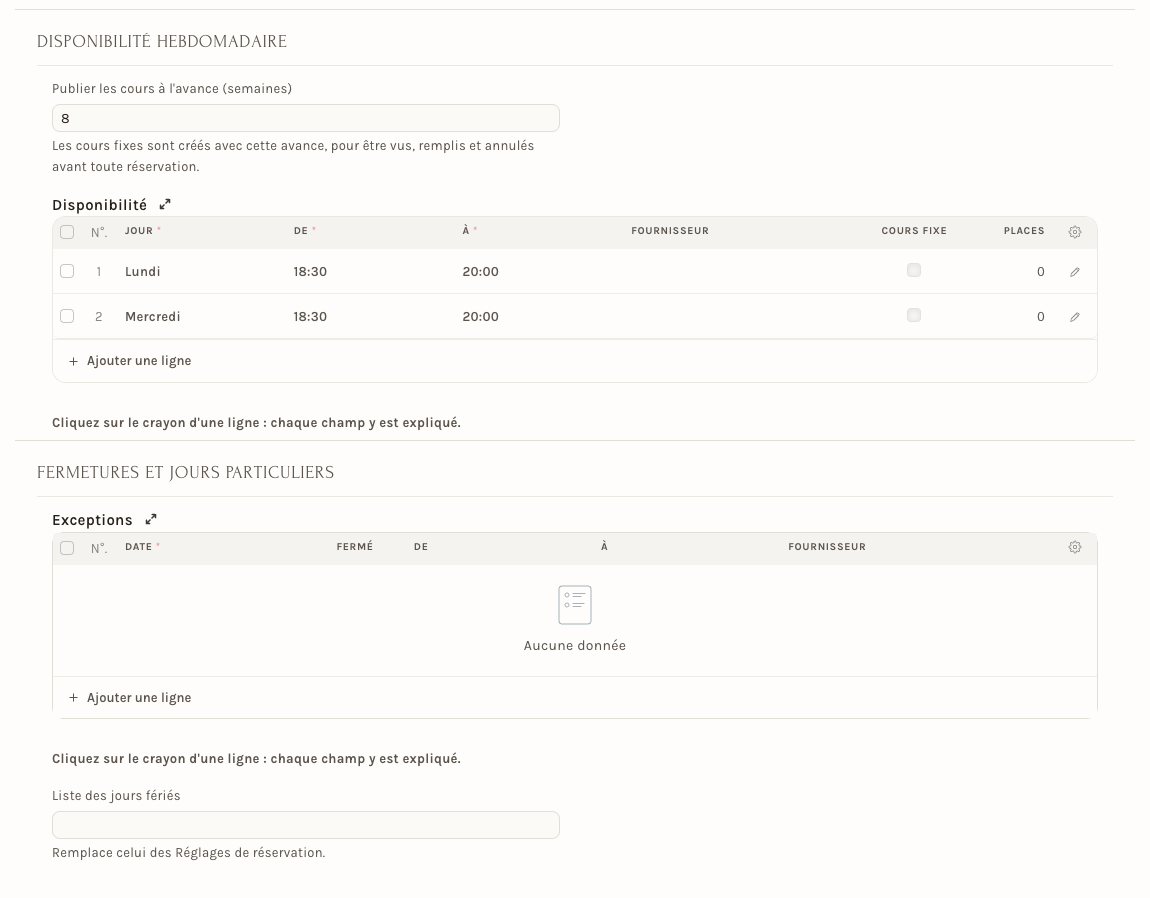Image resolution: width=1150 pixels, height=898 pixels.
Task: Click the Mercredi day cell
Action: click(153, 316)
